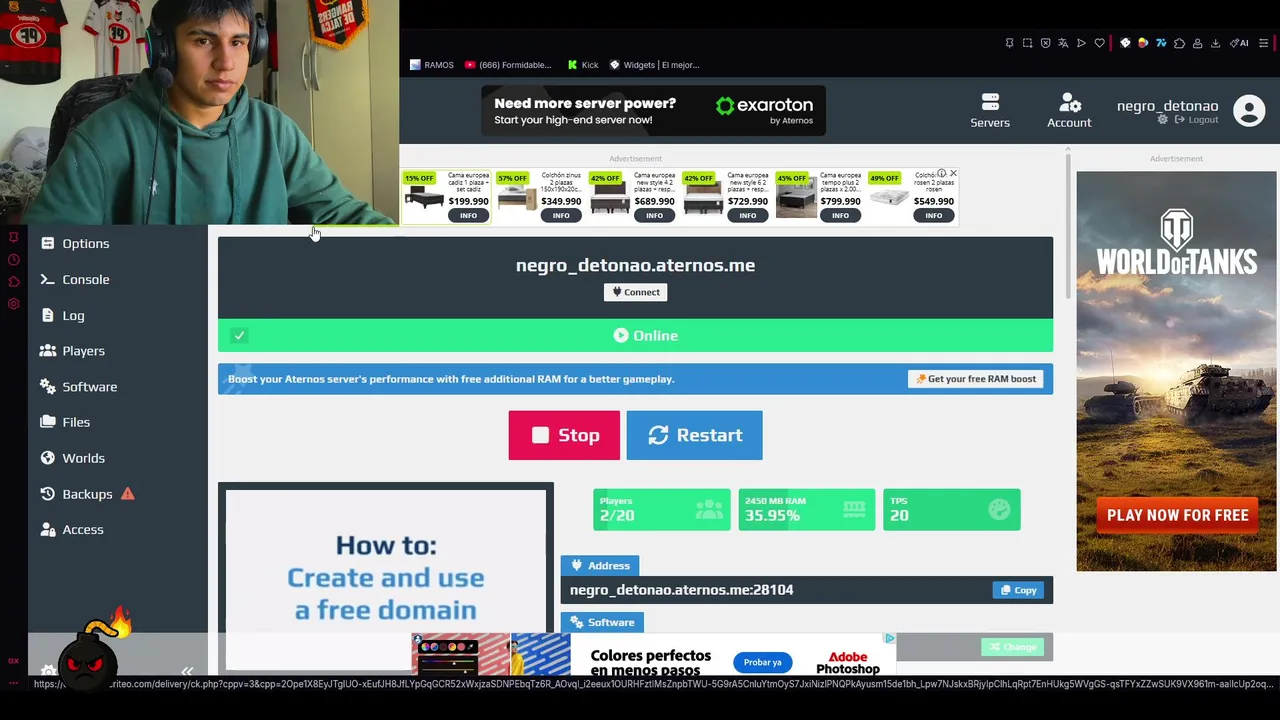Screen dimensions: 1280x720
Task: Click the send/flow arrow icon in toolbar
Action: pyautogui.click(x=1081, y=43)
